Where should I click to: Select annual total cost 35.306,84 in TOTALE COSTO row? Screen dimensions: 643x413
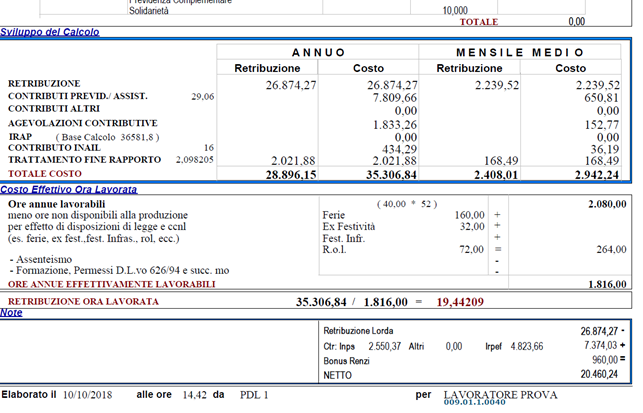pos(391,175)
